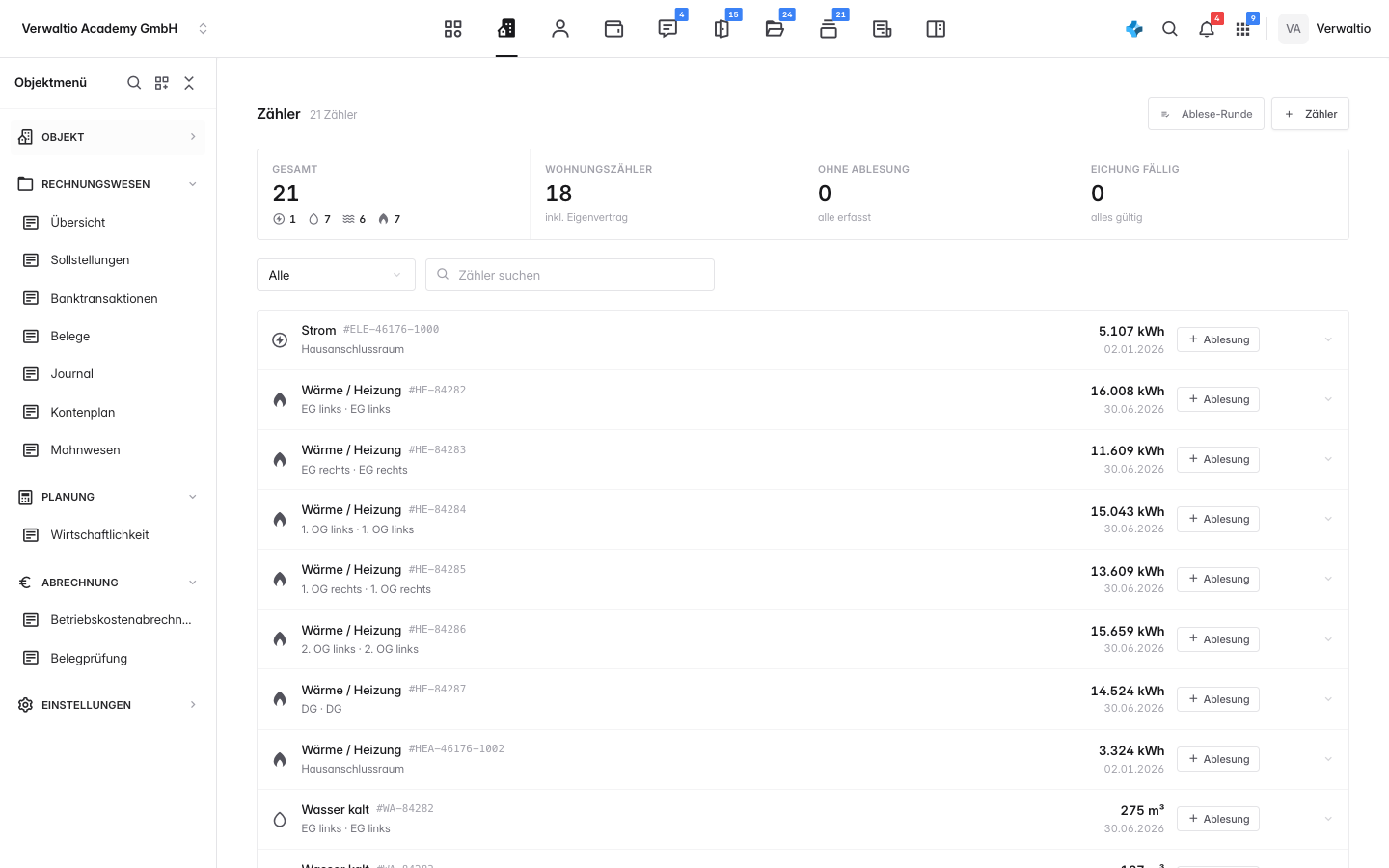Open the Mahnwesen menu item

tap(108, 450)
